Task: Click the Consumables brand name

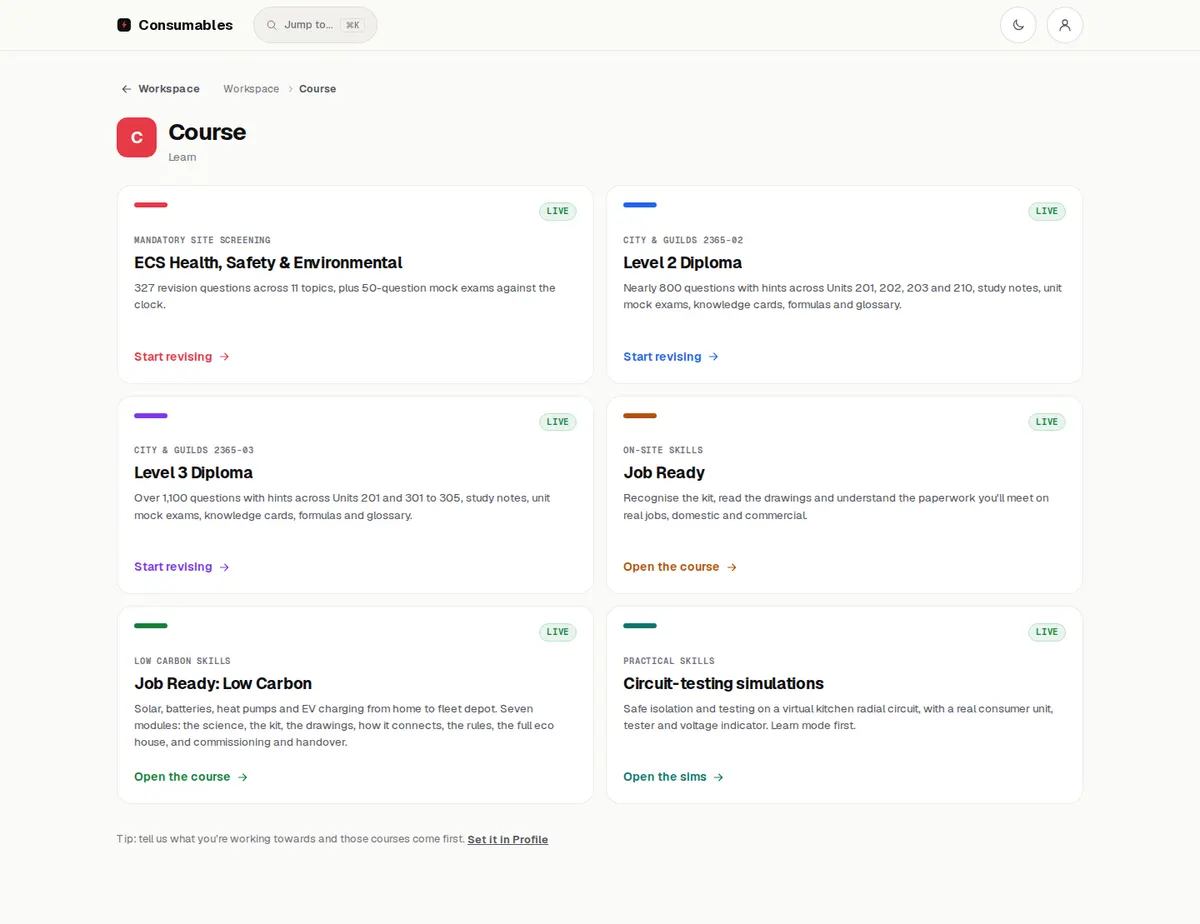Action: (185, 25)
